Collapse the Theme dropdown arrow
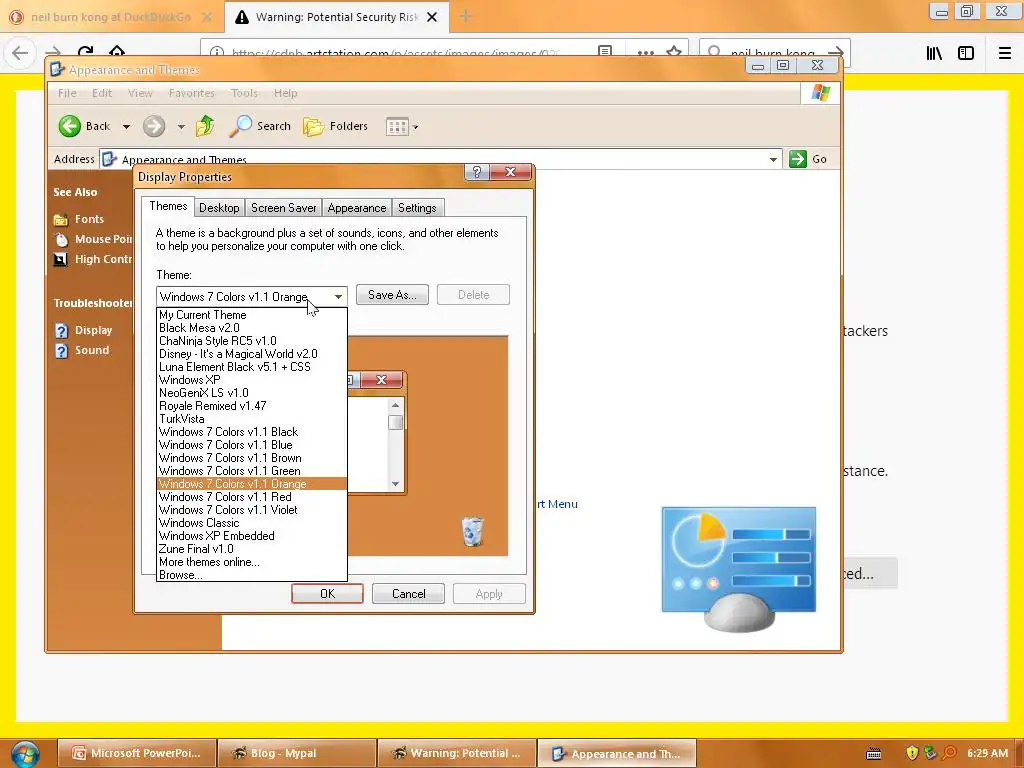The height and width of the screenshot is (768, 1024). (x=338, y=296)
